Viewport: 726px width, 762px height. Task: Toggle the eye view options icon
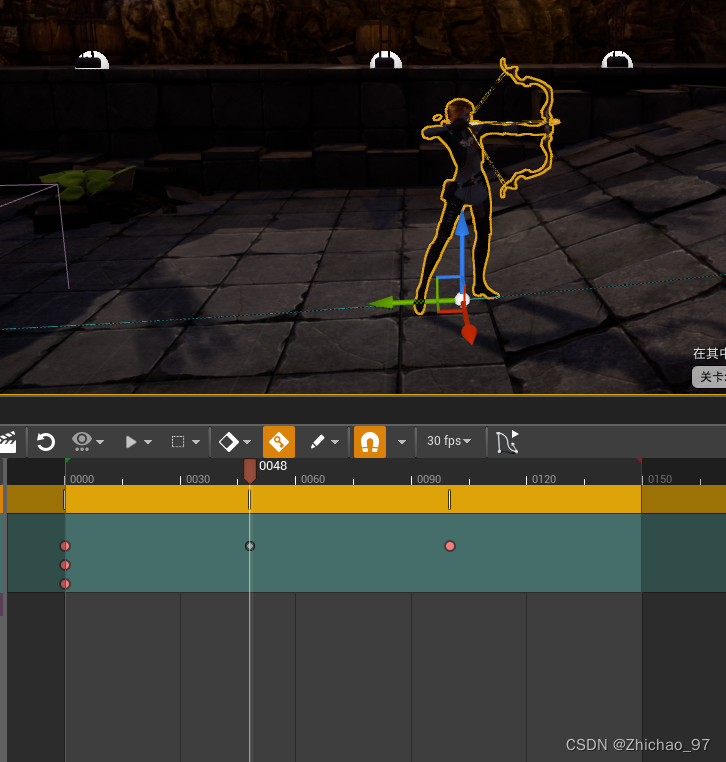click(82, 441)
